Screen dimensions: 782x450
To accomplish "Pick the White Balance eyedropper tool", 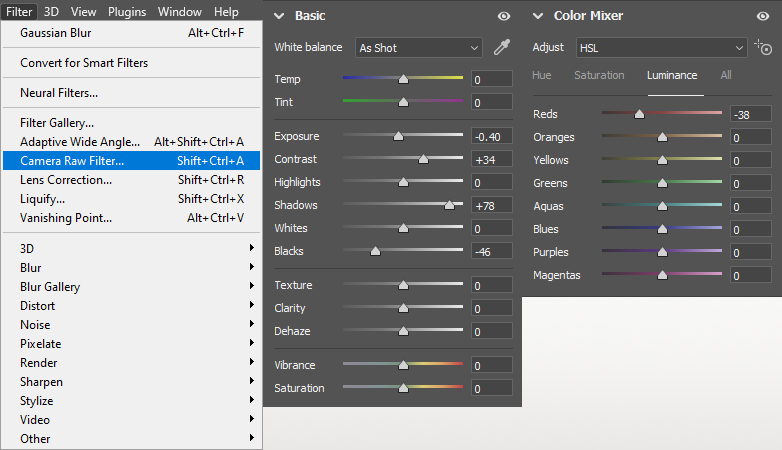I will pyautogui.click(x=502, y=48).
